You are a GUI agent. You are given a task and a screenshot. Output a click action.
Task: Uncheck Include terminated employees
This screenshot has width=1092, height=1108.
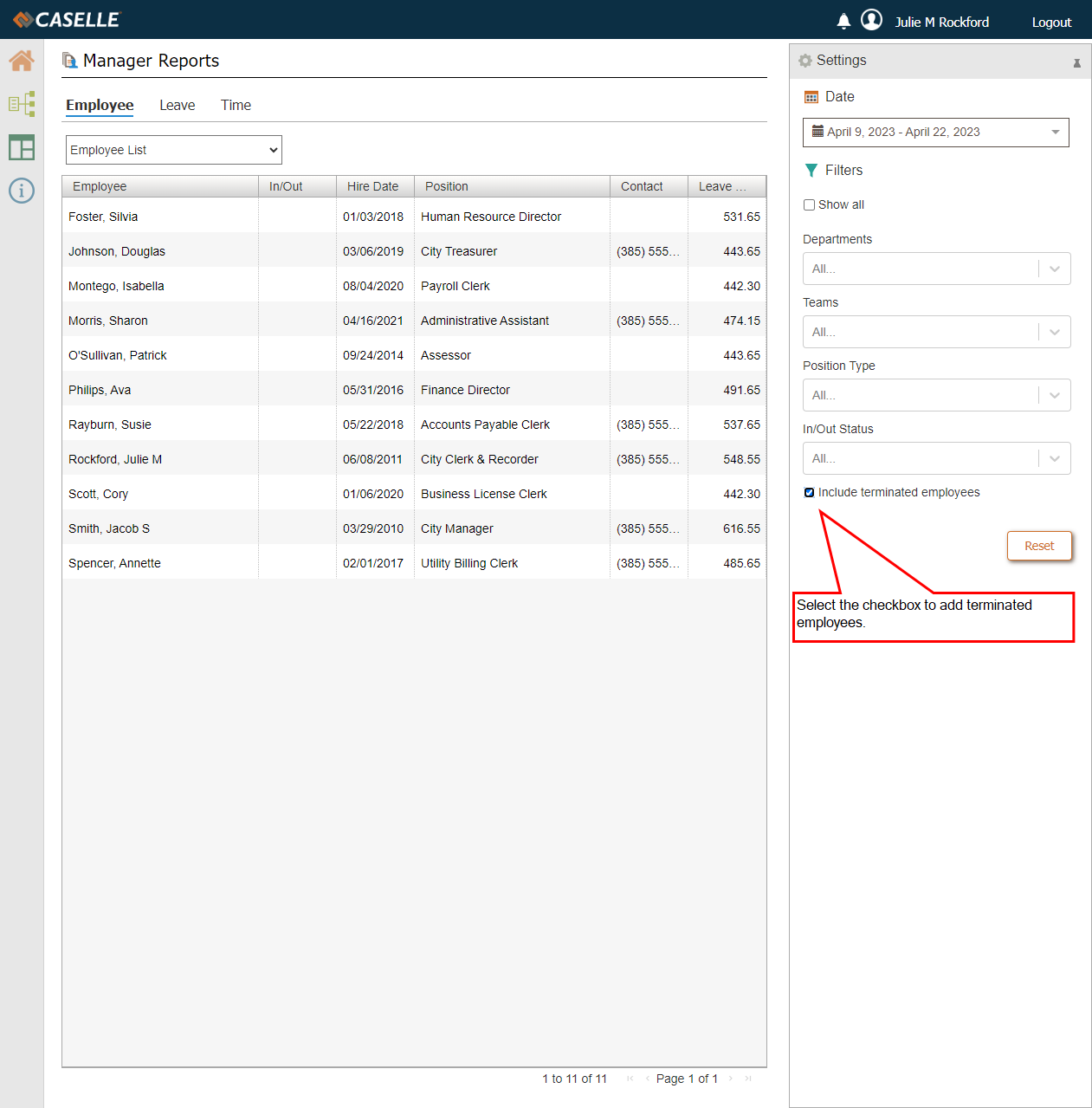click(809, 493)
